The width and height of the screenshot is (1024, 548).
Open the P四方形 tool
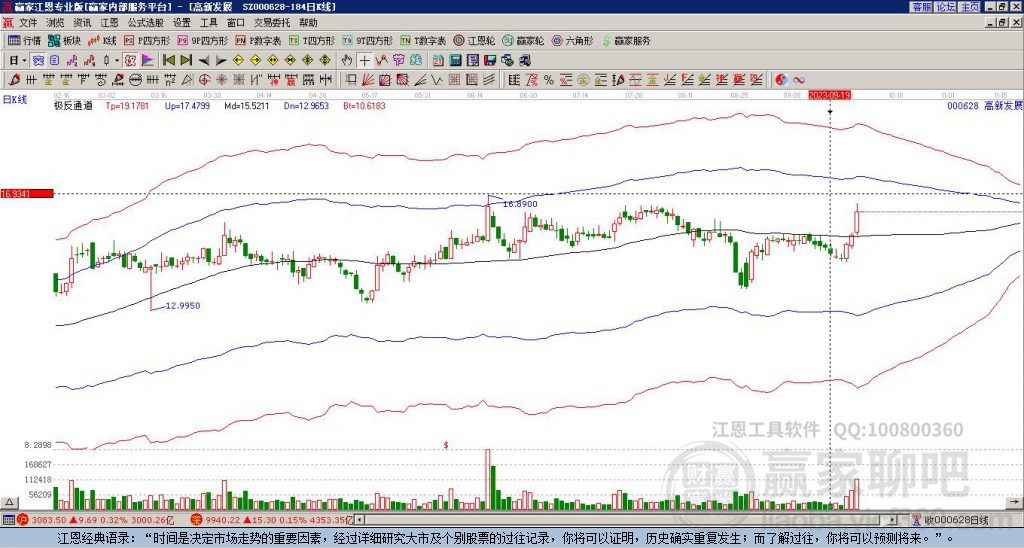coord(147,40)
